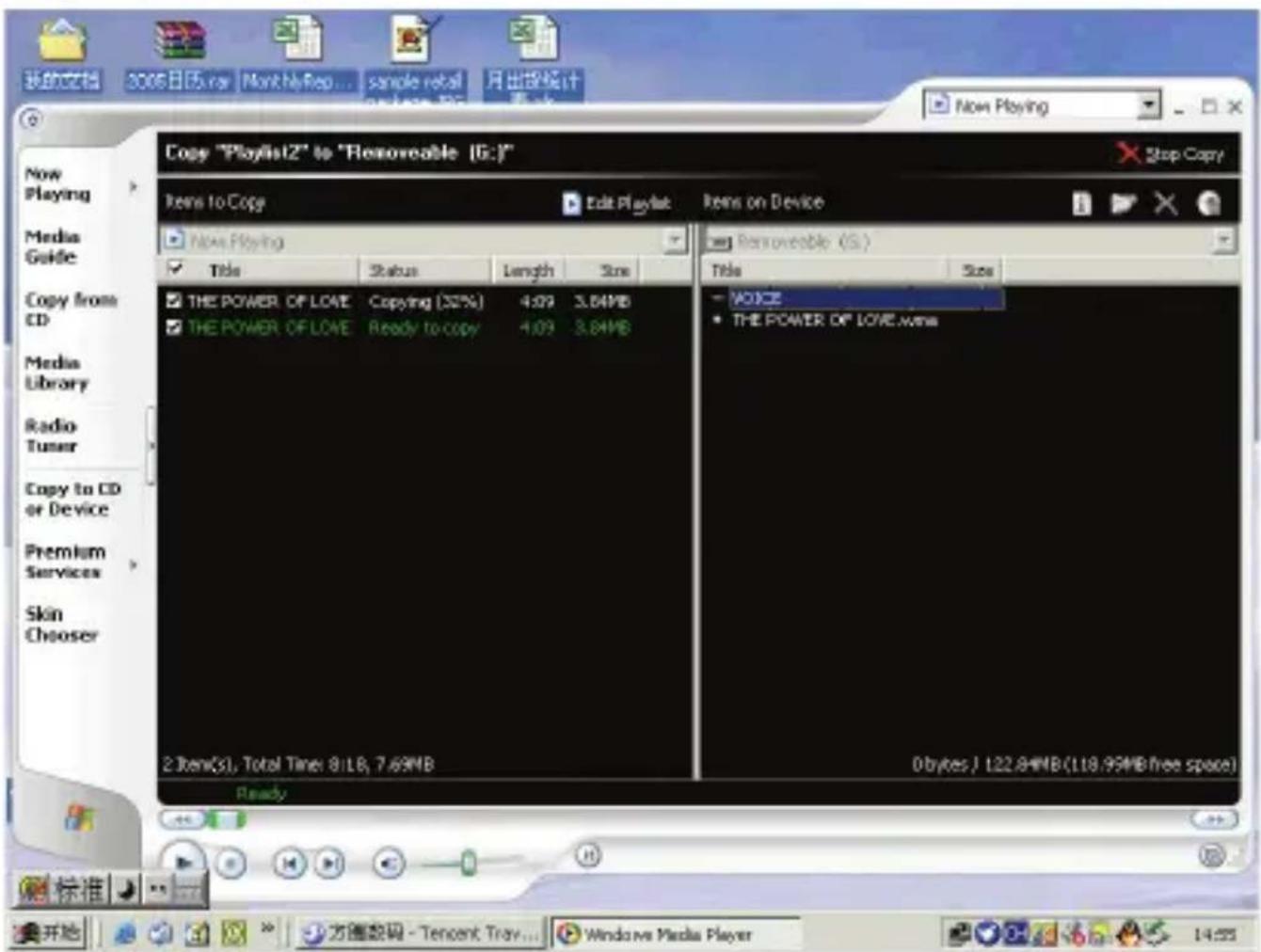Click the volume slider knob
This screenshot has width=1261, height=952.
(468, 863)
